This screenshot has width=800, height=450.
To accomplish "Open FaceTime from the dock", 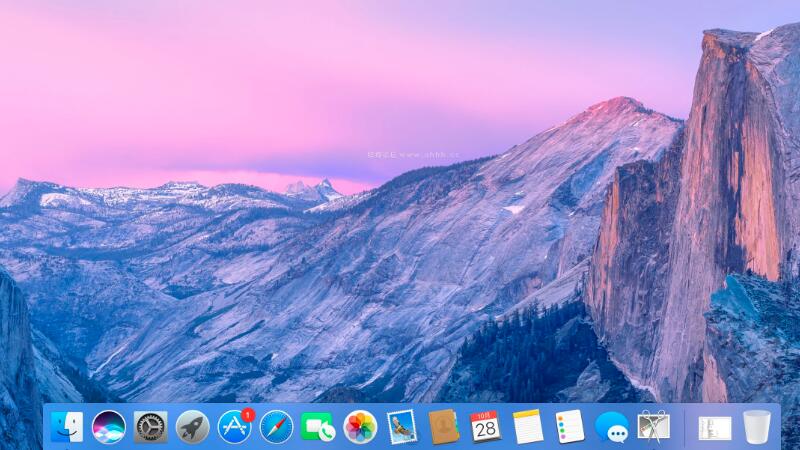I will coord(318,427).
